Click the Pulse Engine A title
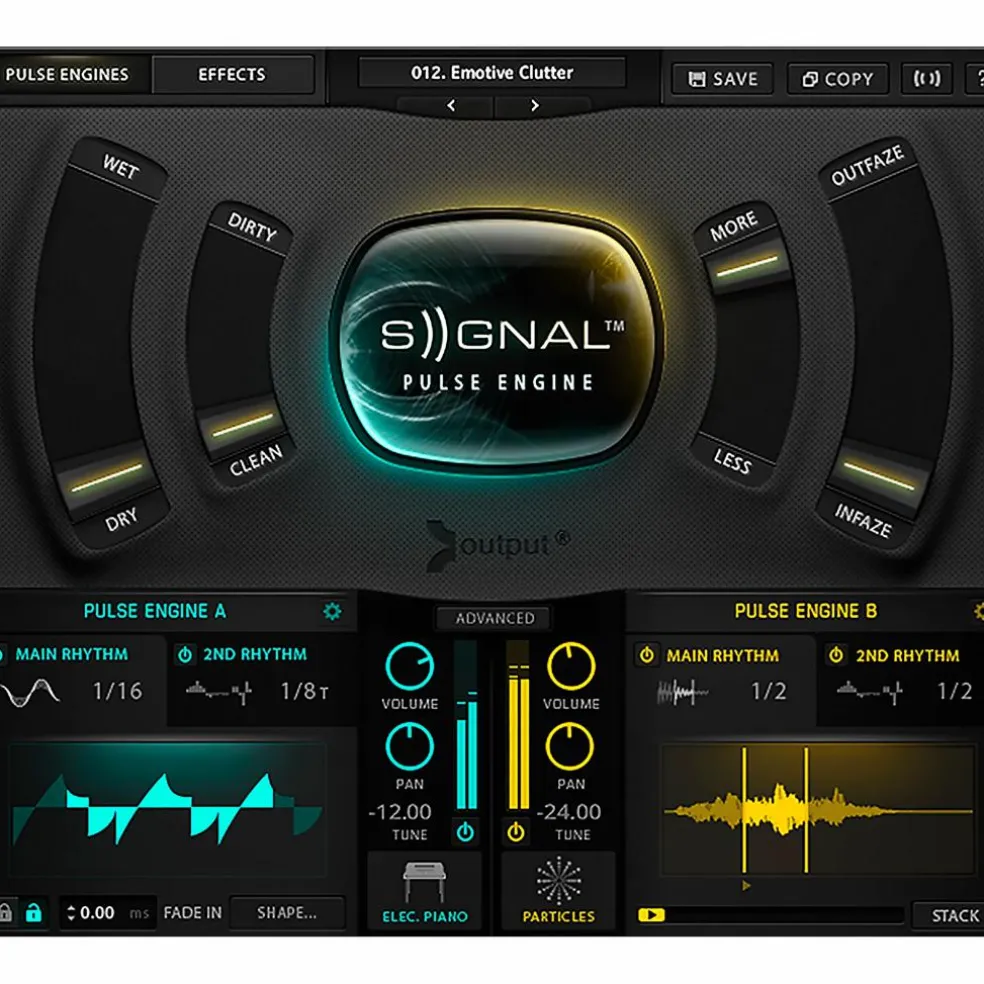This screenshot has width=984, height=984. tap(154, 611)
